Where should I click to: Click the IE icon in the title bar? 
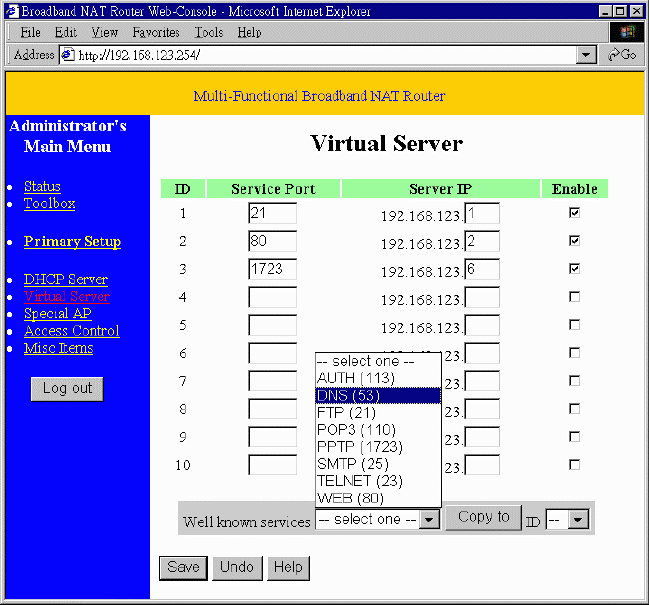[x=12, y=12]
